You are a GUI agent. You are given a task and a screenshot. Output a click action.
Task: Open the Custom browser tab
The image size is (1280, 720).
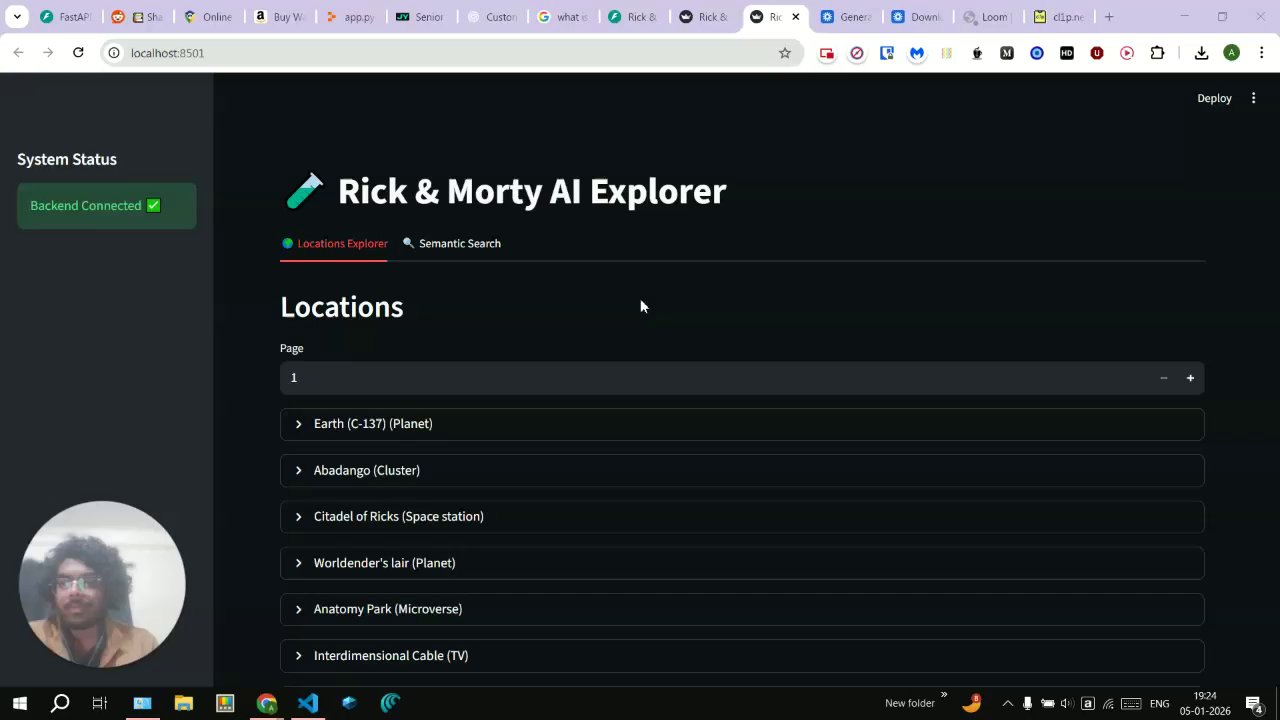(493, 17)
